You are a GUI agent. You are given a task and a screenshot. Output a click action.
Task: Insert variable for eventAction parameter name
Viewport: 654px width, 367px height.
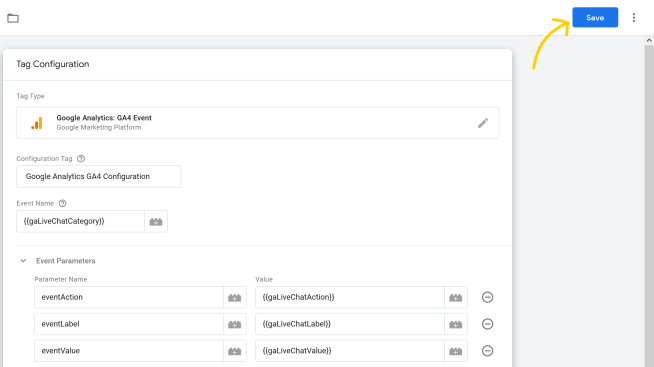coord(235,297)
